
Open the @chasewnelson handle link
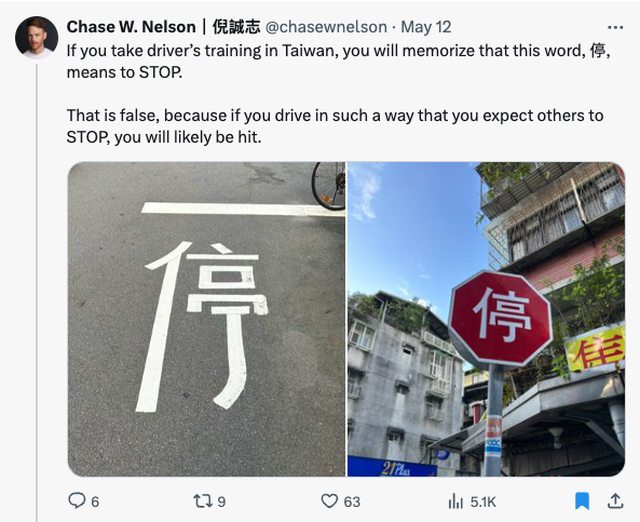tap(326, 27)
